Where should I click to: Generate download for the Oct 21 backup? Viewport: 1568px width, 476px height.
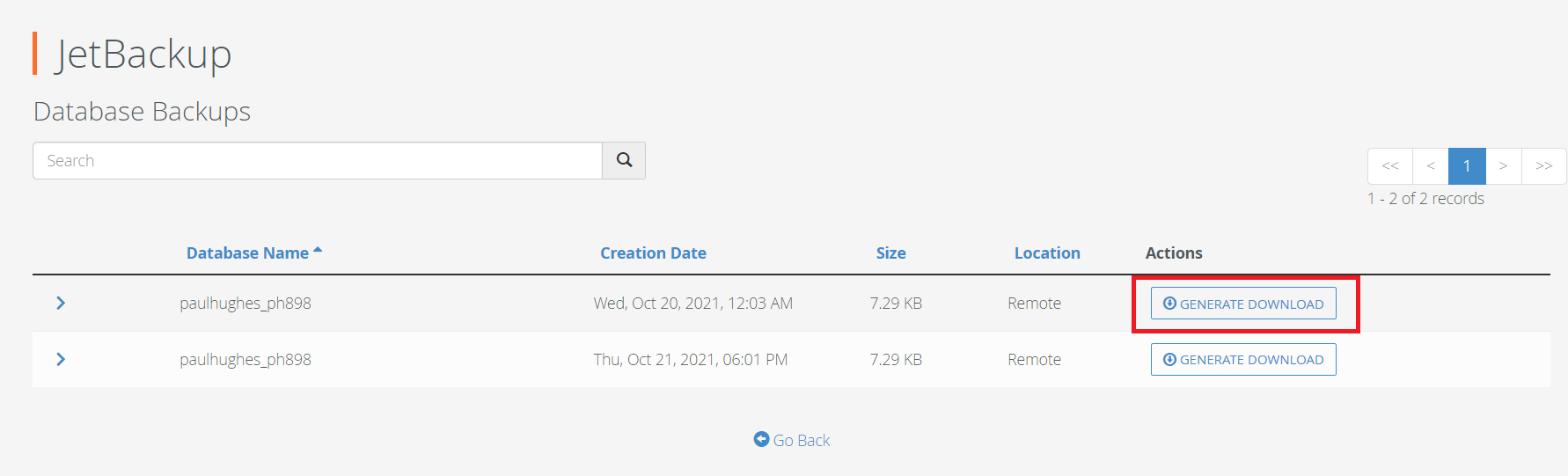coord(1242,360)
